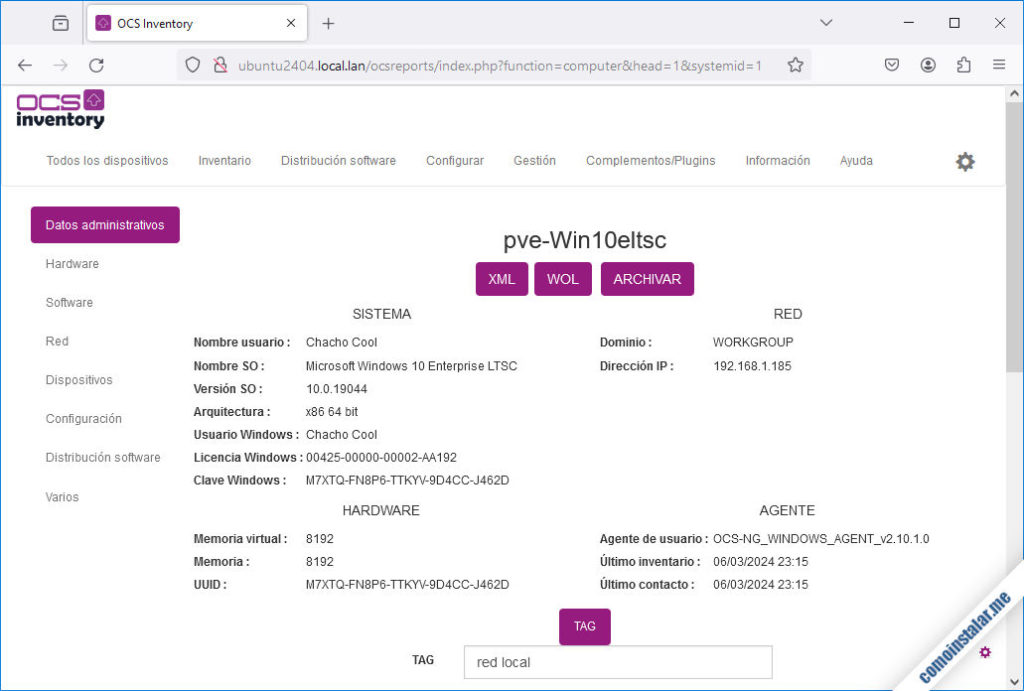Open the Configurar menu
1024x691 pixels.
pos(454,160)
